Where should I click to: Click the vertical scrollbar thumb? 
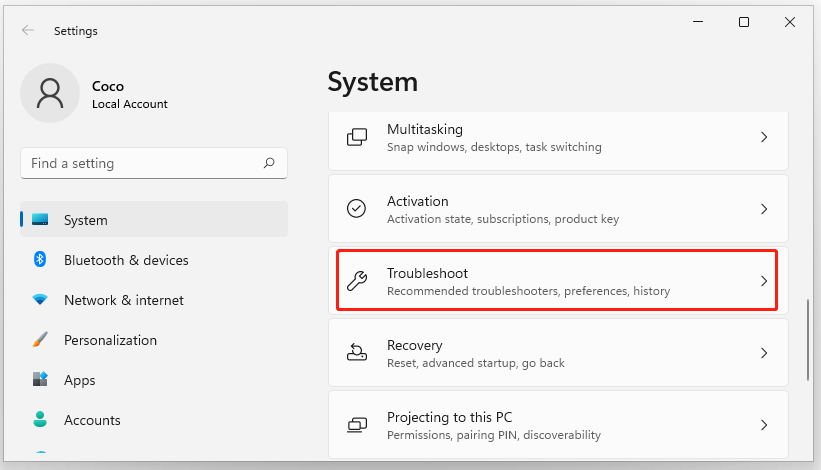point(808,339)
